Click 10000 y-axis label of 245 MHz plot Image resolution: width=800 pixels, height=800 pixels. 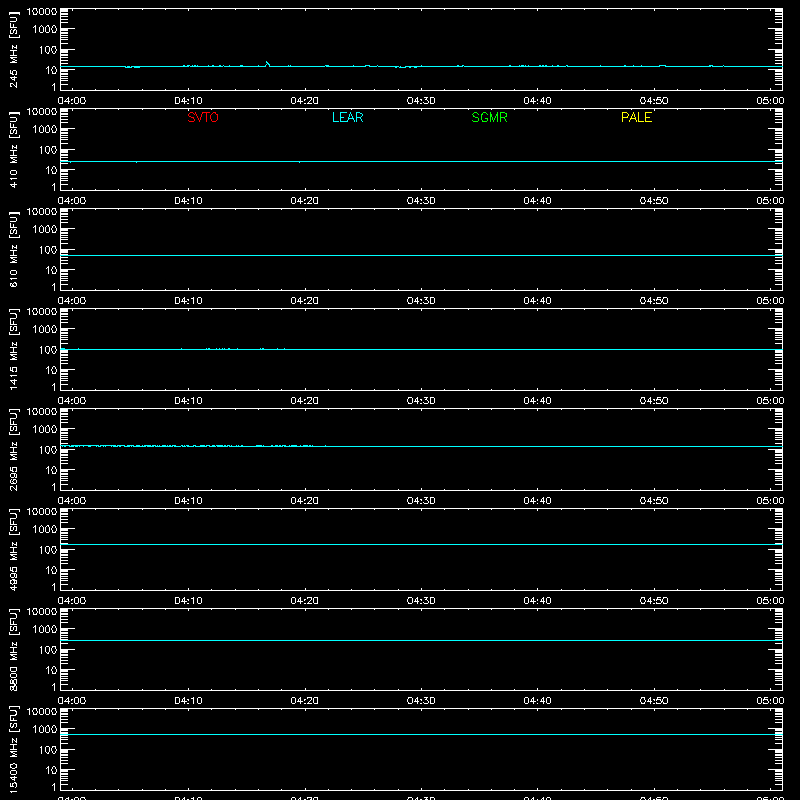click(x=42, y=12)
